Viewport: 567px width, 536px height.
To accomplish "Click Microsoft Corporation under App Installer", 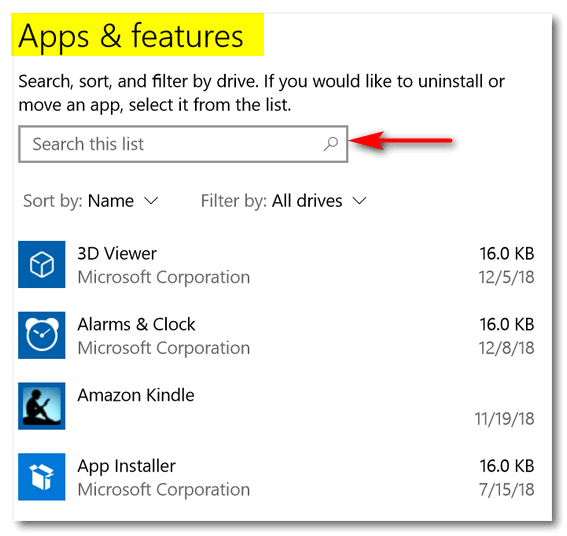I will [164, 490].
